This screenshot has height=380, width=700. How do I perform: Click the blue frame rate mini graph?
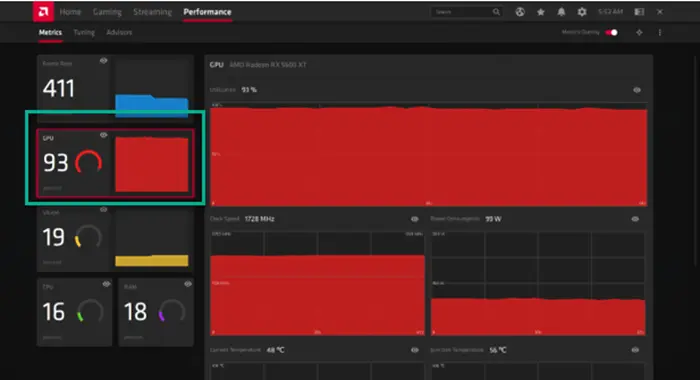152,106
